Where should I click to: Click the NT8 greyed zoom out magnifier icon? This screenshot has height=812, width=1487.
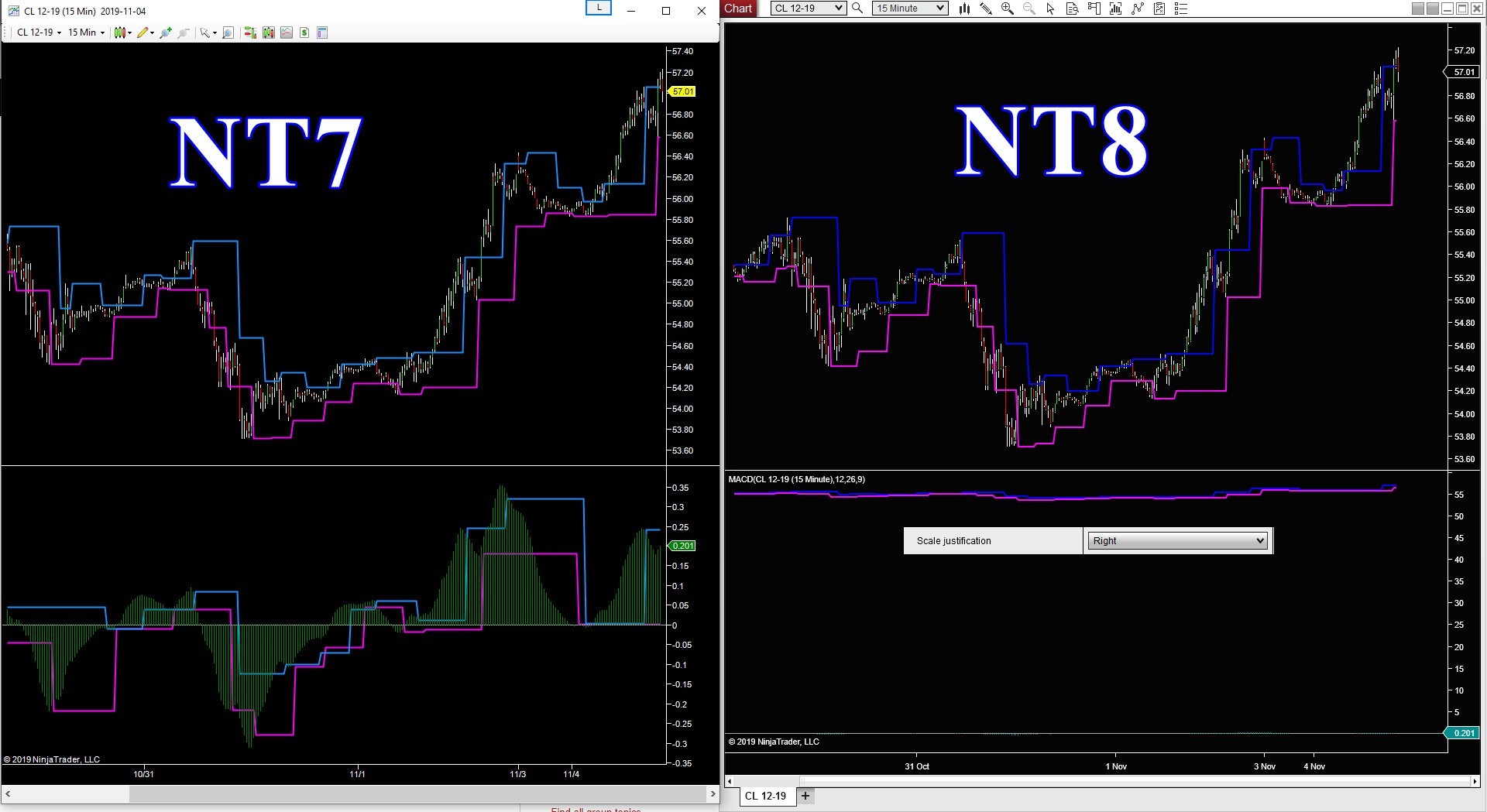[1029, 9]
